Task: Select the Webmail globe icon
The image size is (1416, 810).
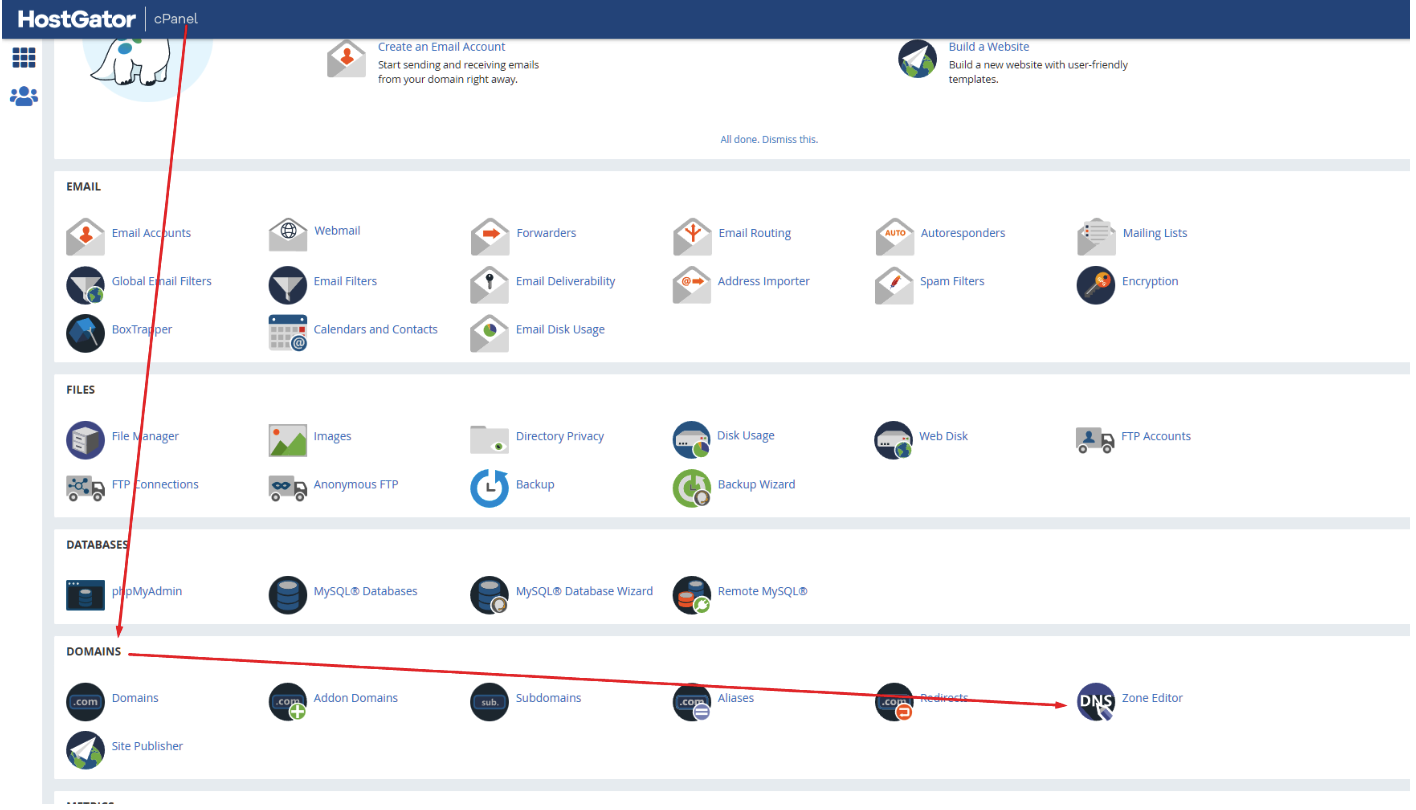Action: pos(288,234)
